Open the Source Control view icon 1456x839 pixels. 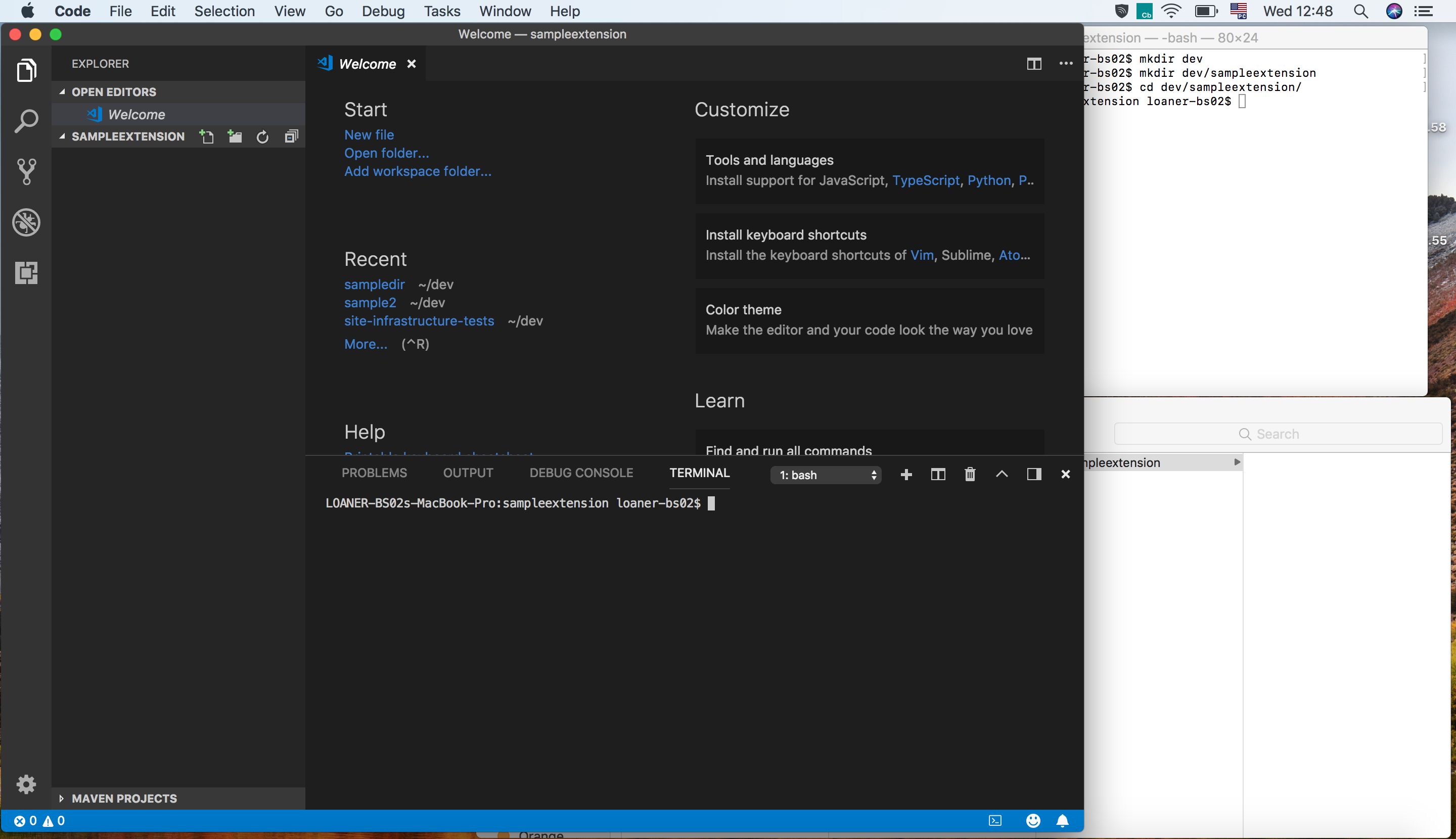click(26, 172)
